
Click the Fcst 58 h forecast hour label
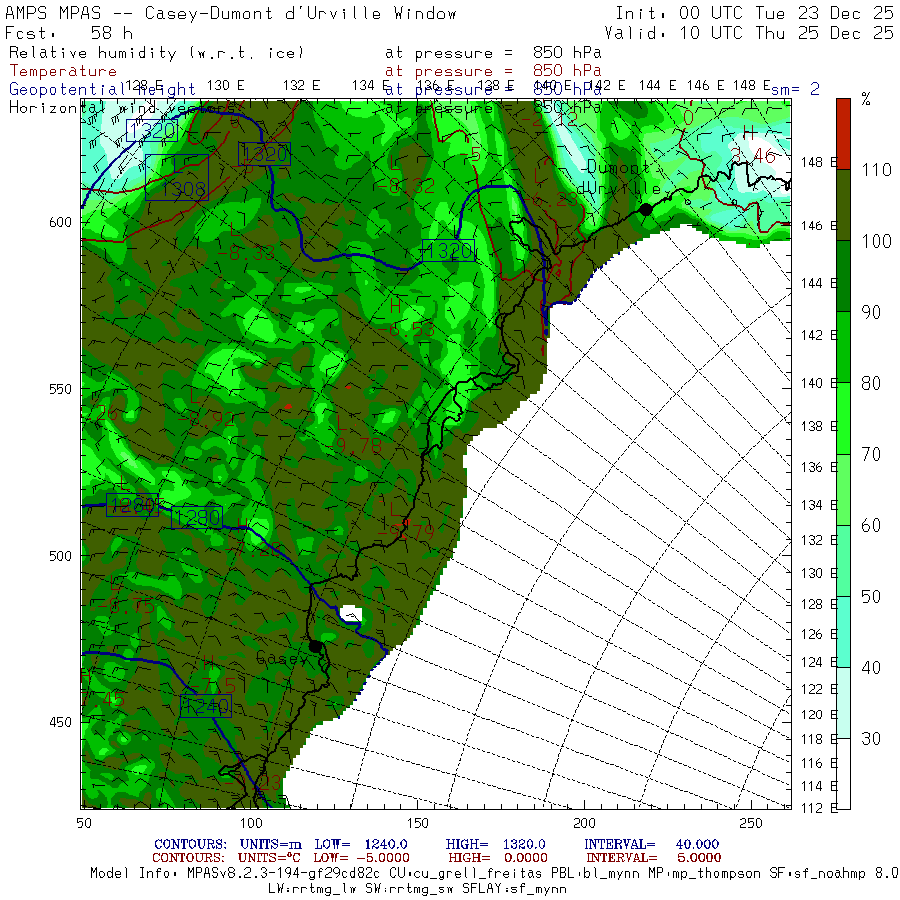[69, 33]
